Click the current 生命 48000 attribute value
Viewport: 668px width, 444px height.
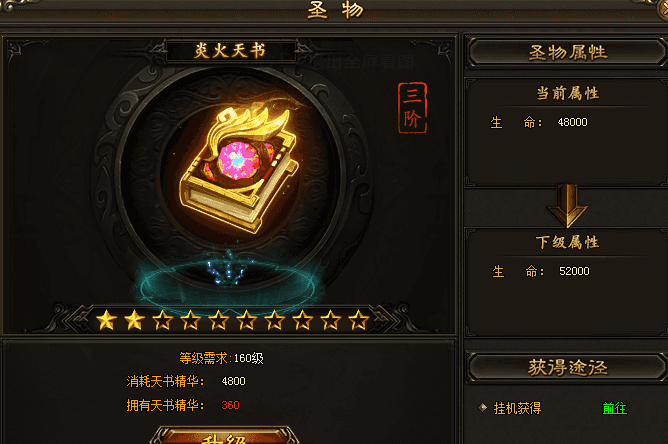click(573, 122)
